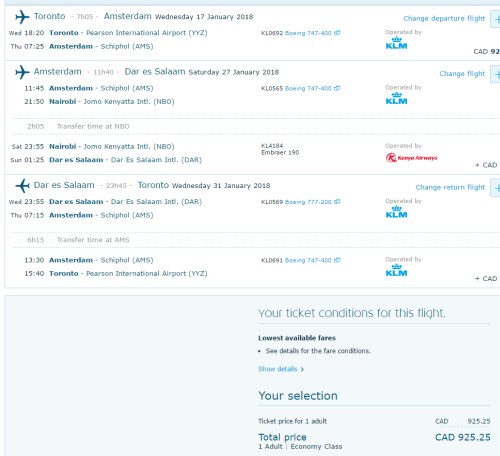Viewport: 500px width, 456px height.
Task: Click the KLM logo for flight KL0691
Action: point(396,270)
